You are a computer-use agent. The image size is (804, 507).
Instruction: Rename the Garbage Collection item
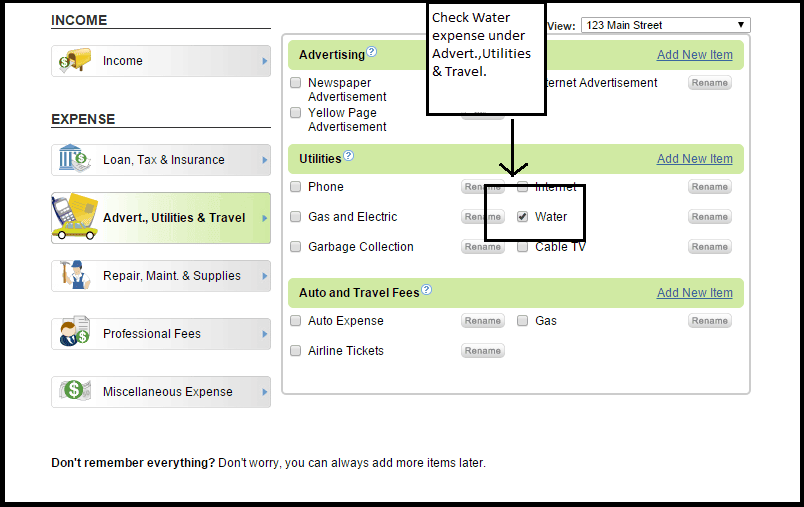[482, 247]
